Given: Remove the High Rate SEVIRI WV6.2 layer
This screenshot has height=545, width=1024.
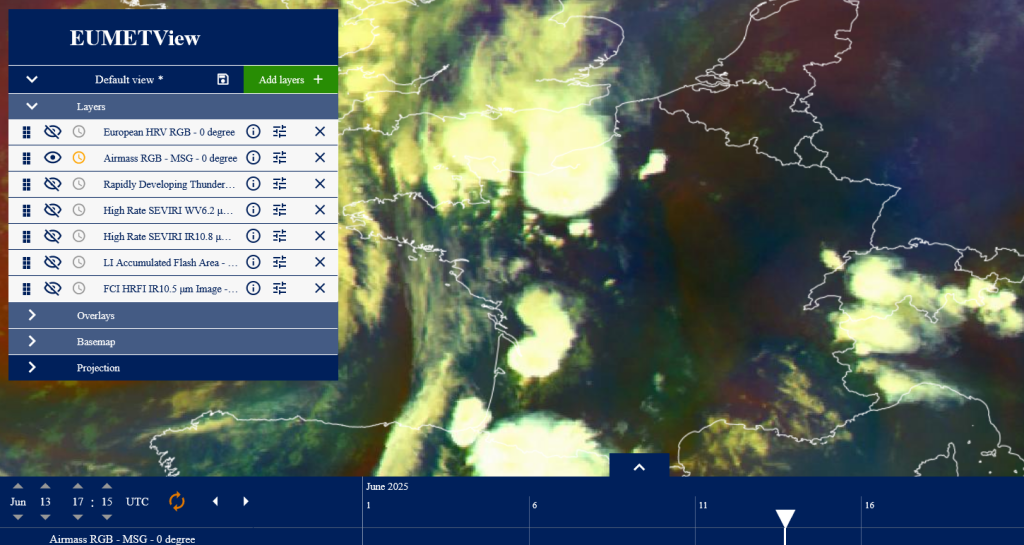Looking at the screenshot, I should (x=320, y=210).
